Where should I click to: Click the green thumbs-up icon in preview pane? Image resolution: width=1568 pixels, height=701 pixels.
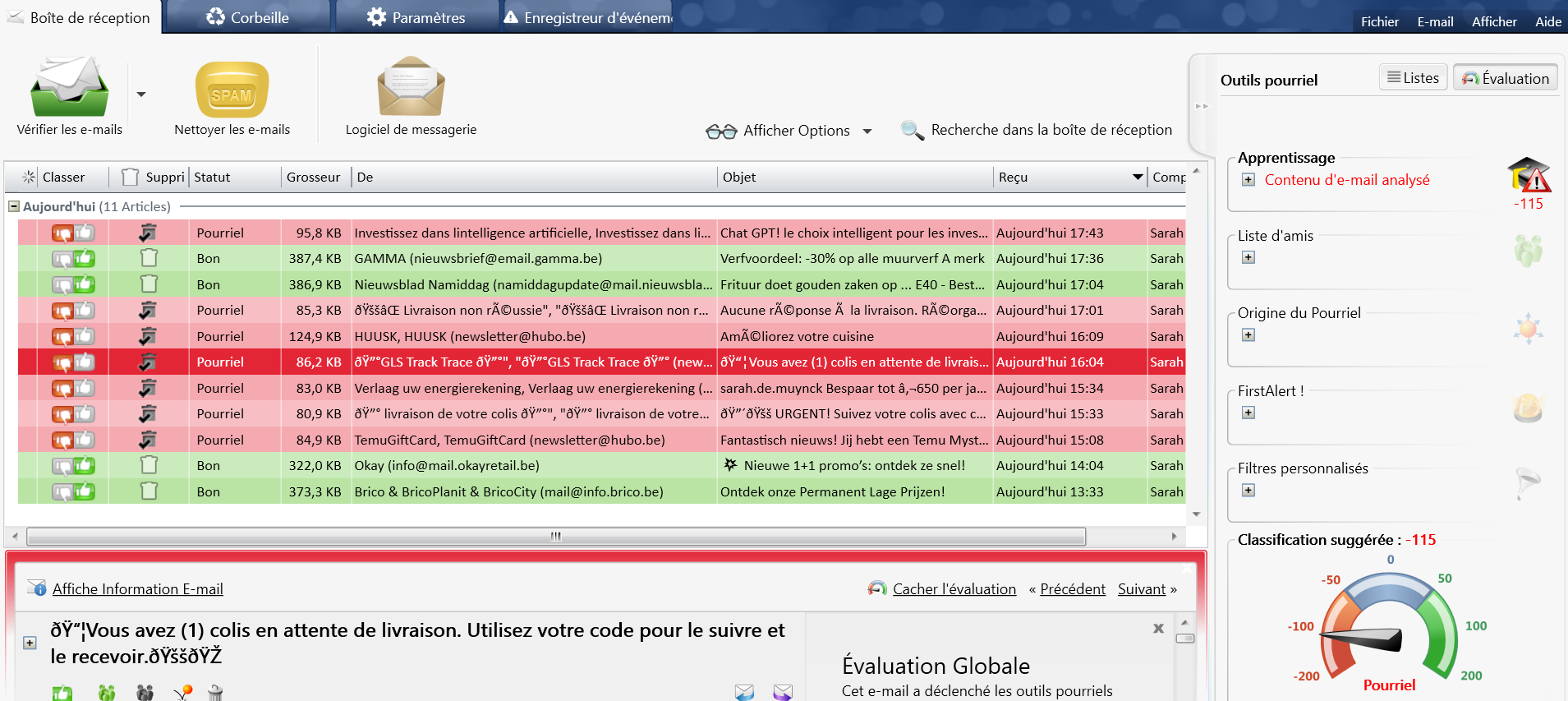click(x=62, y=693)
